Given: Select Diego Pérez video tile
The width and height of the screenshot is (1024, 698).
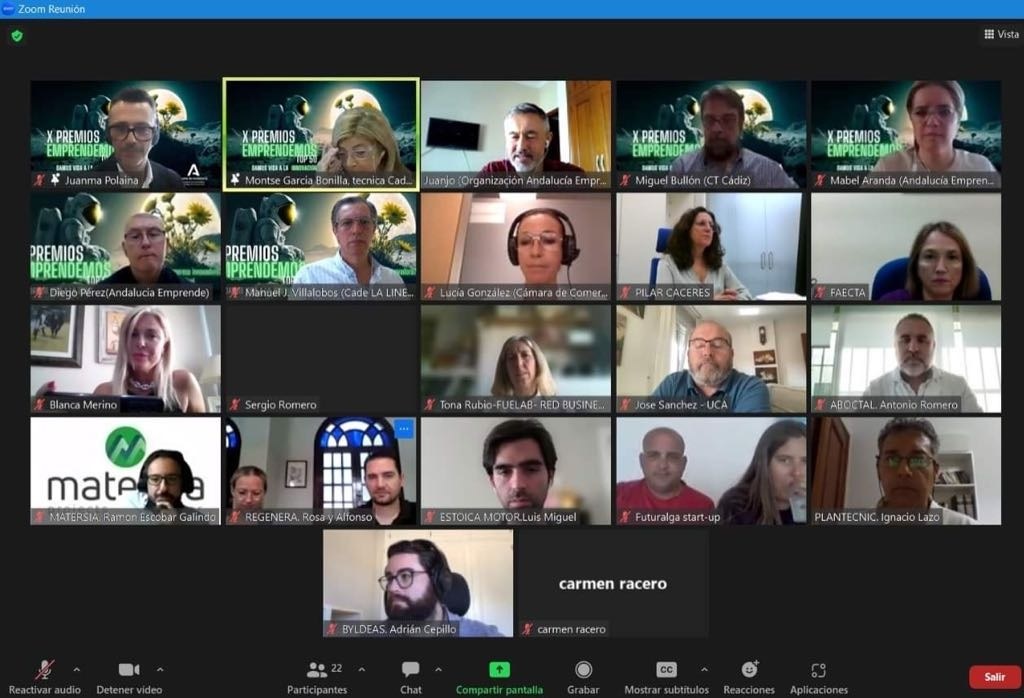Looking at the screenshot, I should pos(125,247).
